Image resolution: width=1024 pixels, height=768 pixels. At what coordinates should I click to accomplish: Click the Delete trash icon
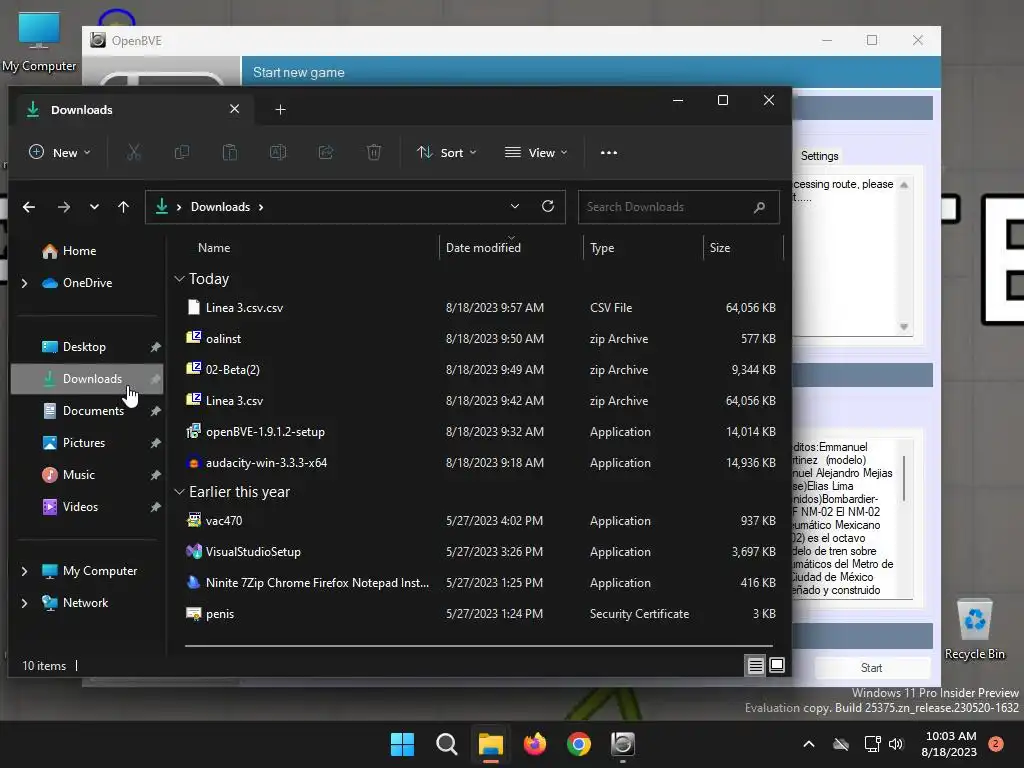(374, 153)
